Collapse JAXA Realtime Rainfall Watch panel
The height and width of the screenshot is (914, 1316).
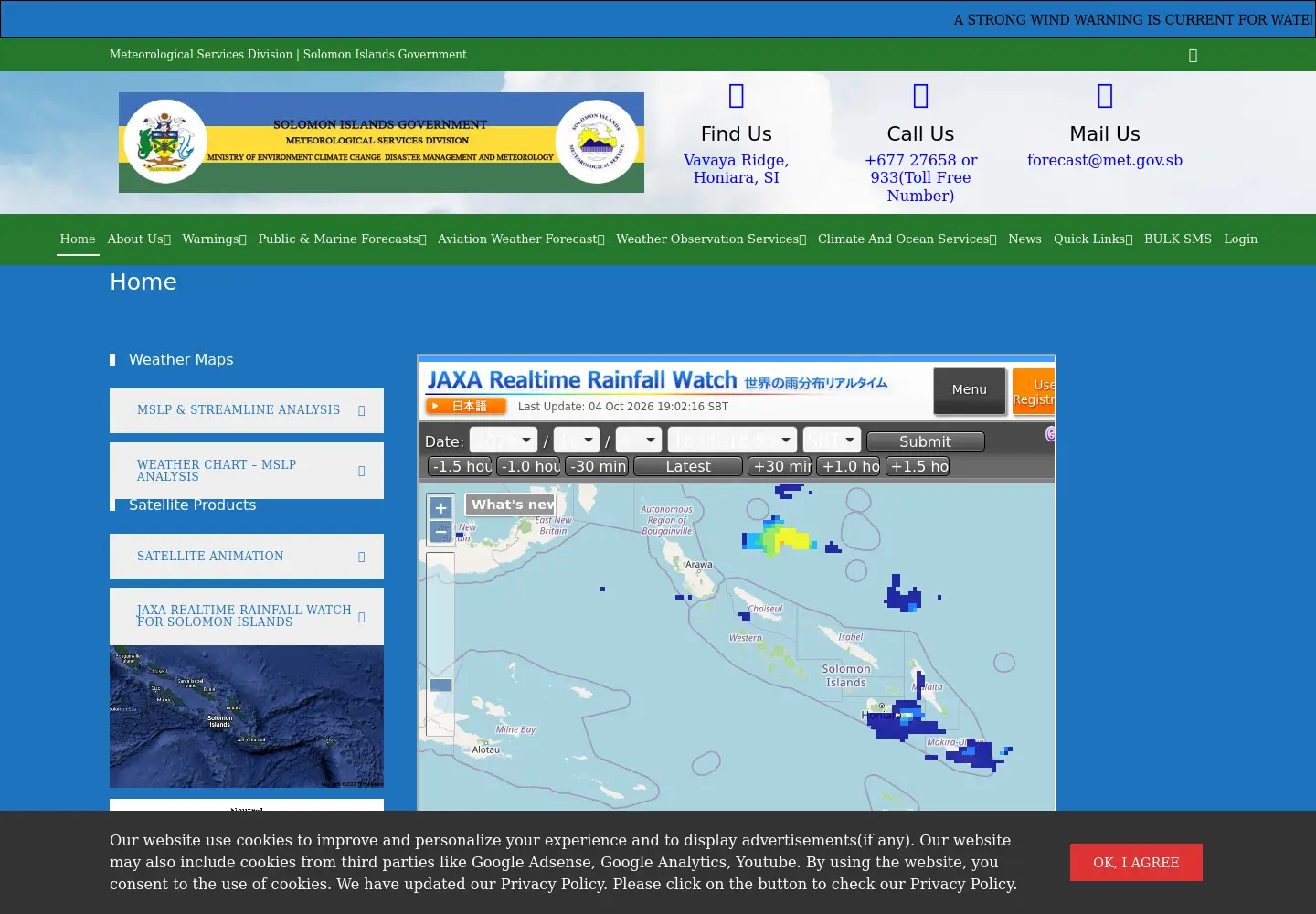(247, 616)
